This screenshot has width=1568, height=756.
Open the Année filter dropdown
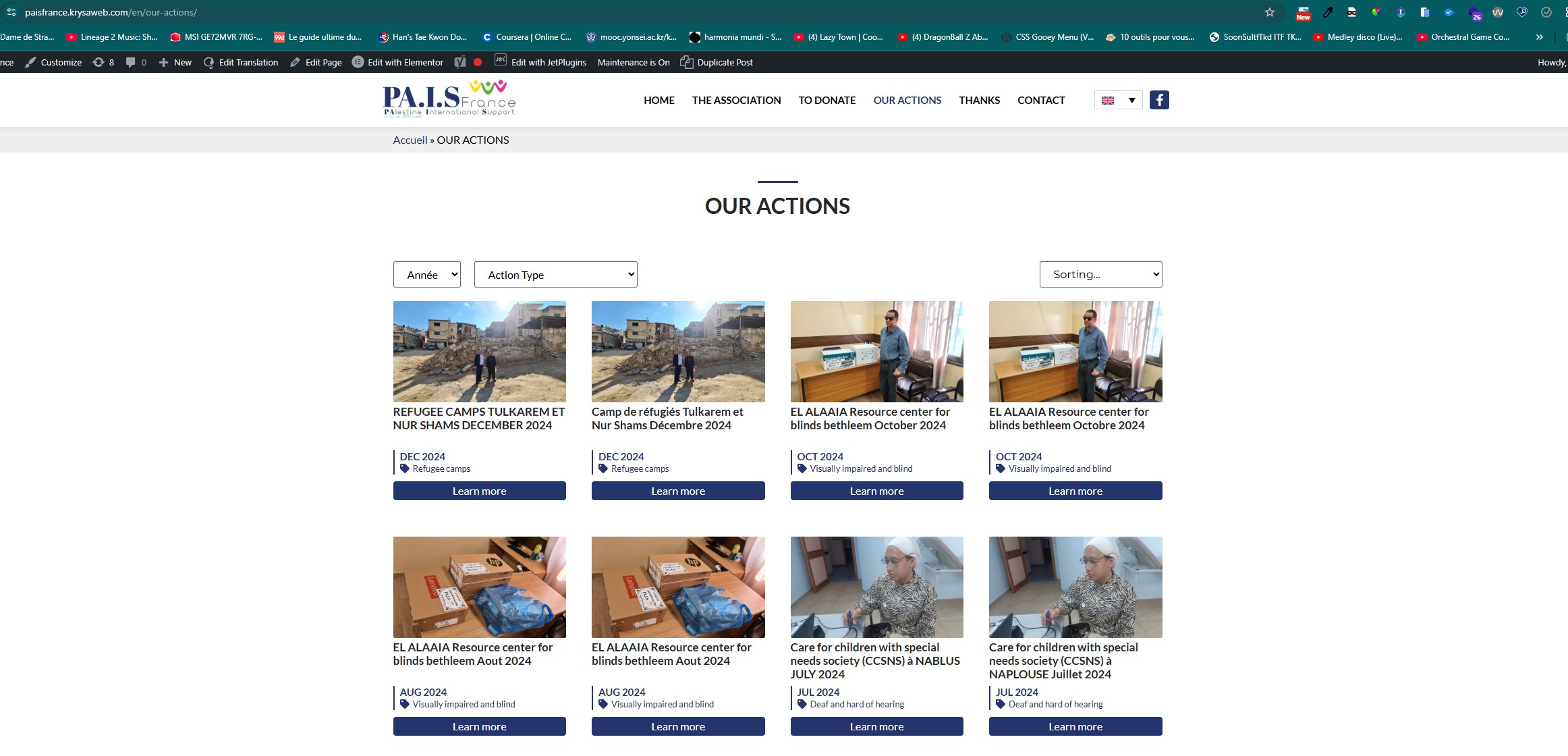tap(426, 275)
